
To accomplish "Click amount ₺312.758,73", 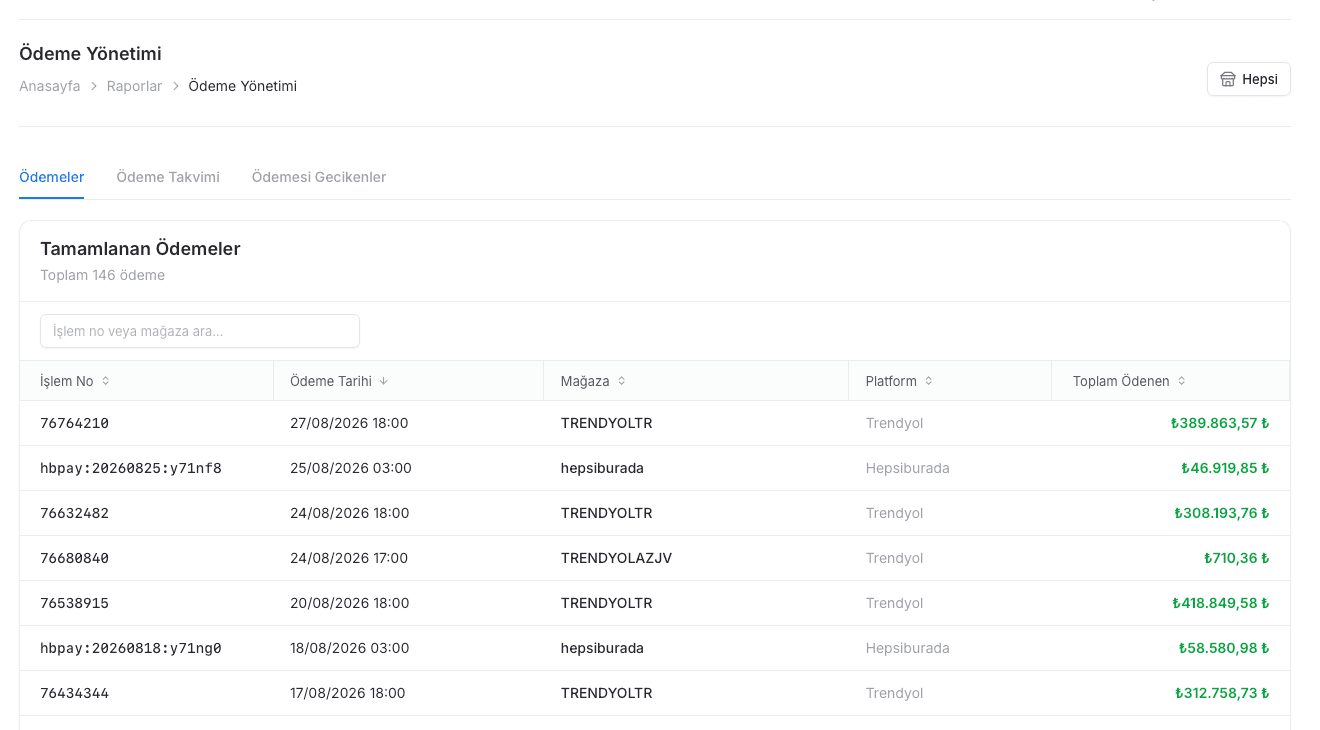I will (1222, 693).
